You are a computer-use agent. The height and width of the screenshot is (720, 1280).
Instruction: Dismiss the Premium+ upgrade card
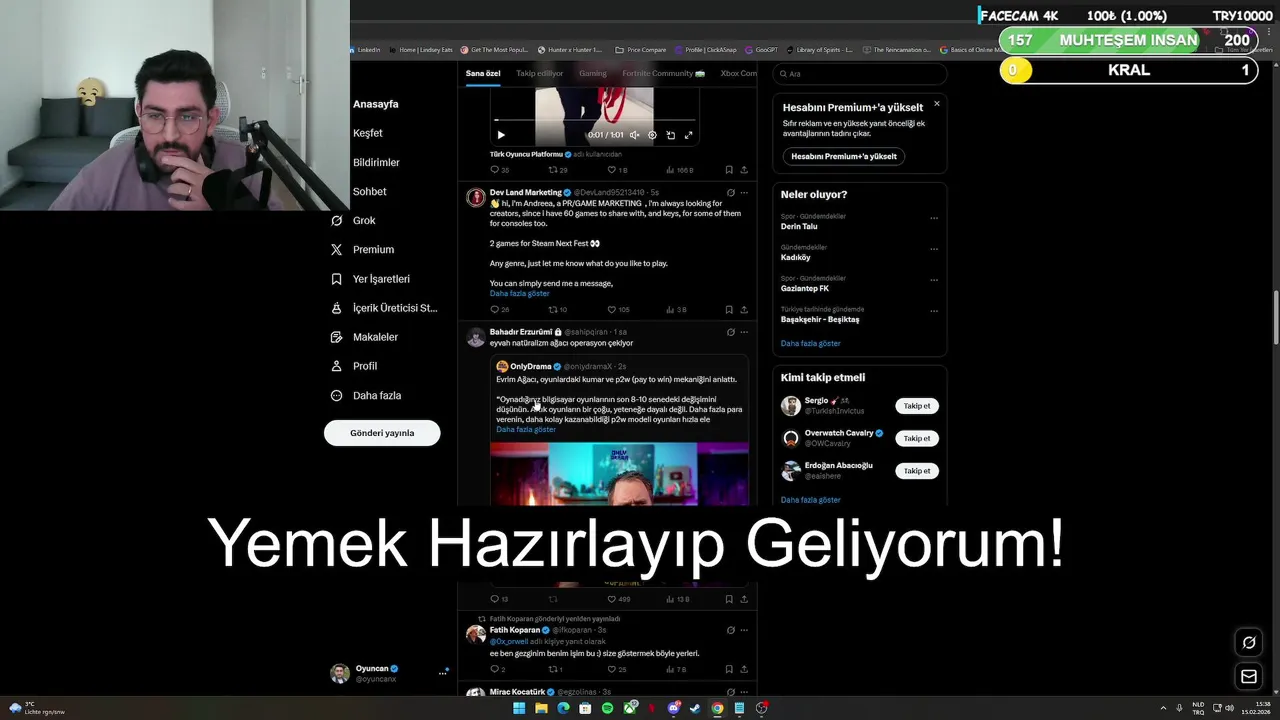coord(937,103)
